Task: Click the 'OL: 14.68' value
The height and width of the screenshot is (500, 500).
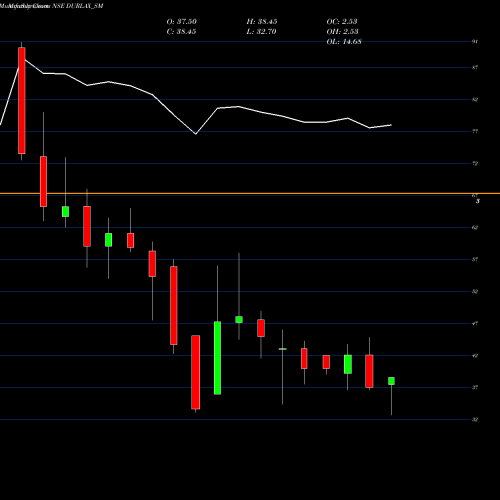Action: [344, 42]
